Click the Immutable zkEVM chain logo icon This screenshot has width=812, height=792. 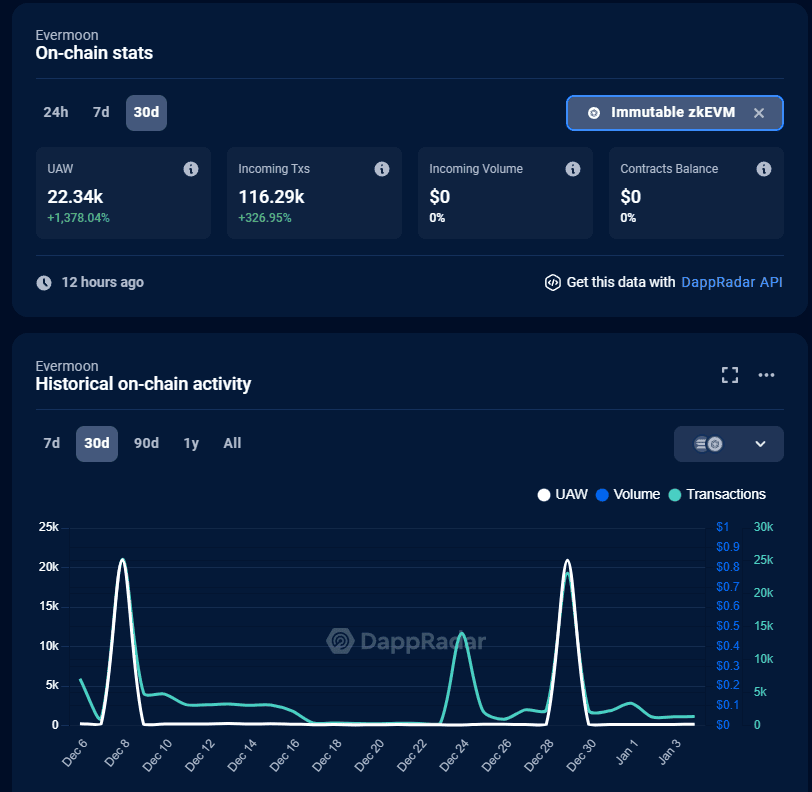click(x=594, y=113)
